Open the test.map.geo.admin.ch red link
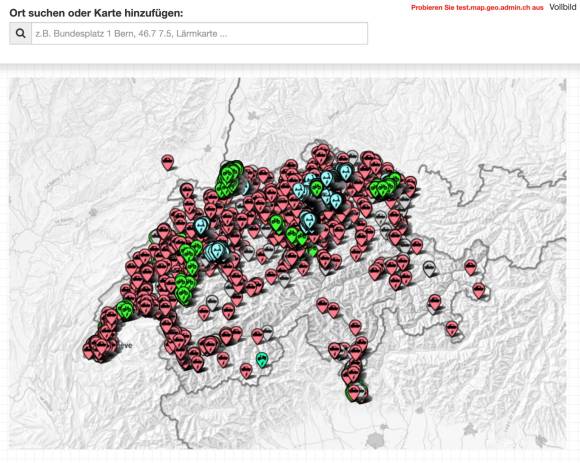 click(x=477, y=7)
